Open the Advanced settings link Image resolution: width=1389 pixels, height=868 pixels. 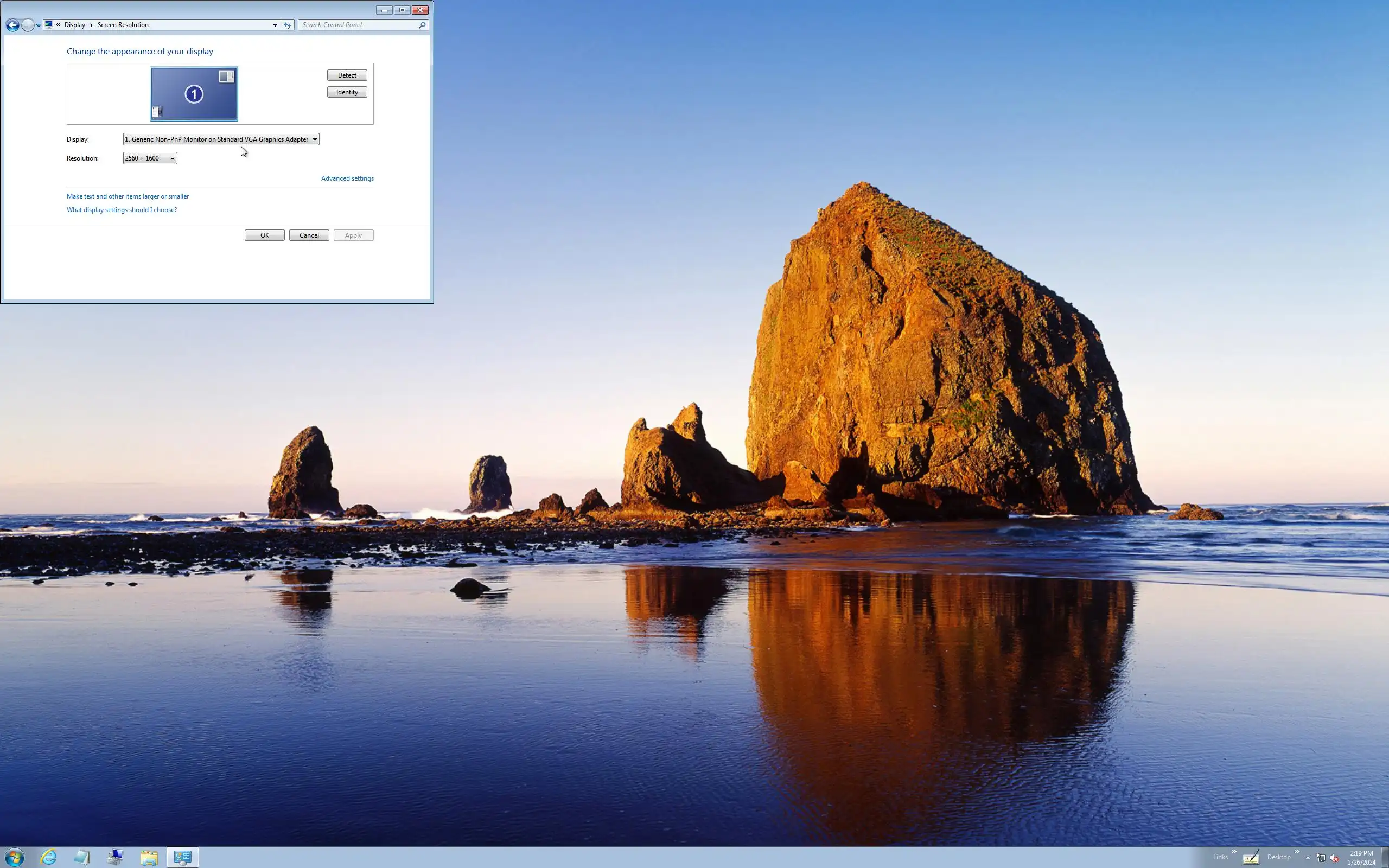347,178
